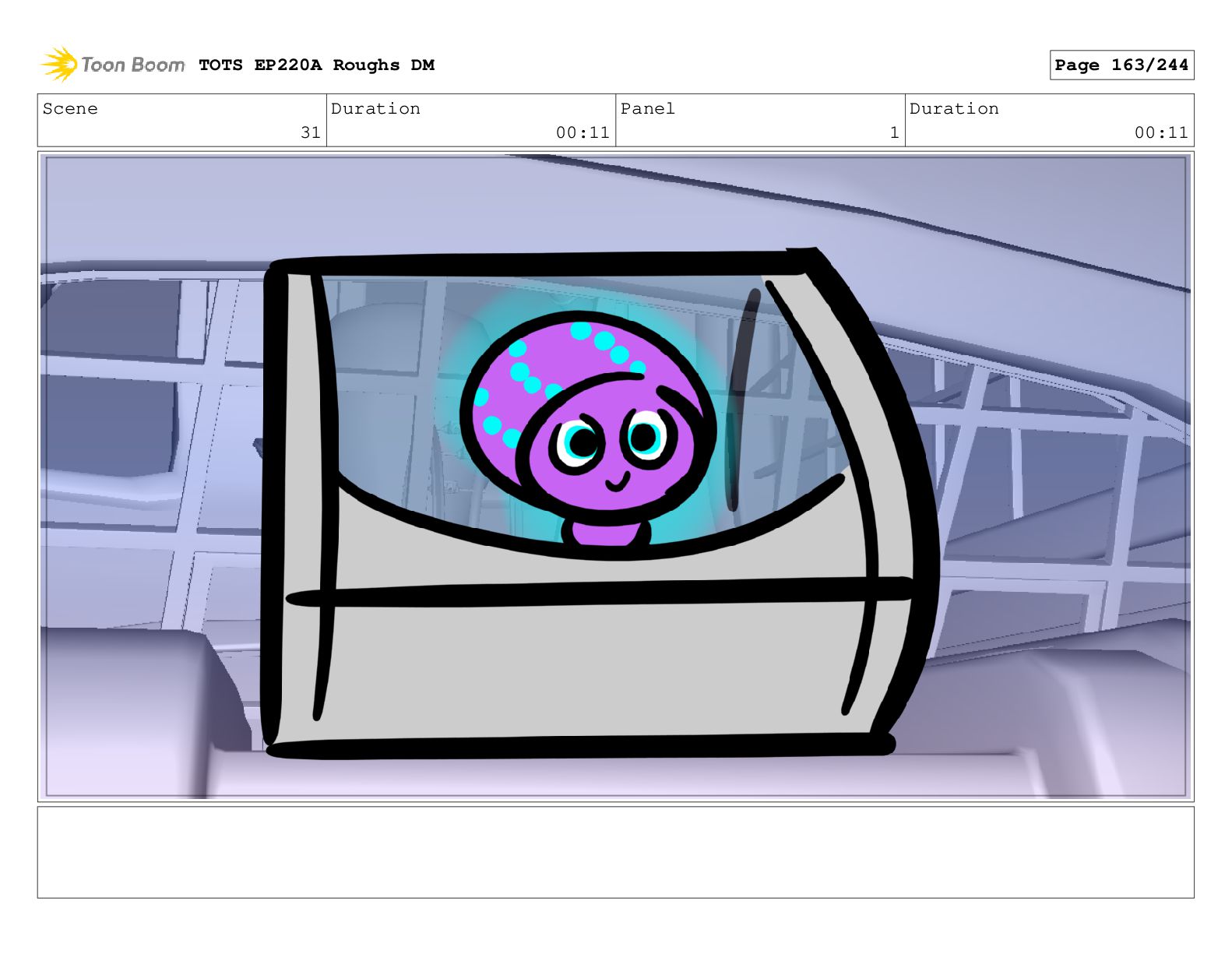This screenshot has height=954, width=1232.
Task: Click the empty notes box below the panel
Action: (x=615, y=853)
